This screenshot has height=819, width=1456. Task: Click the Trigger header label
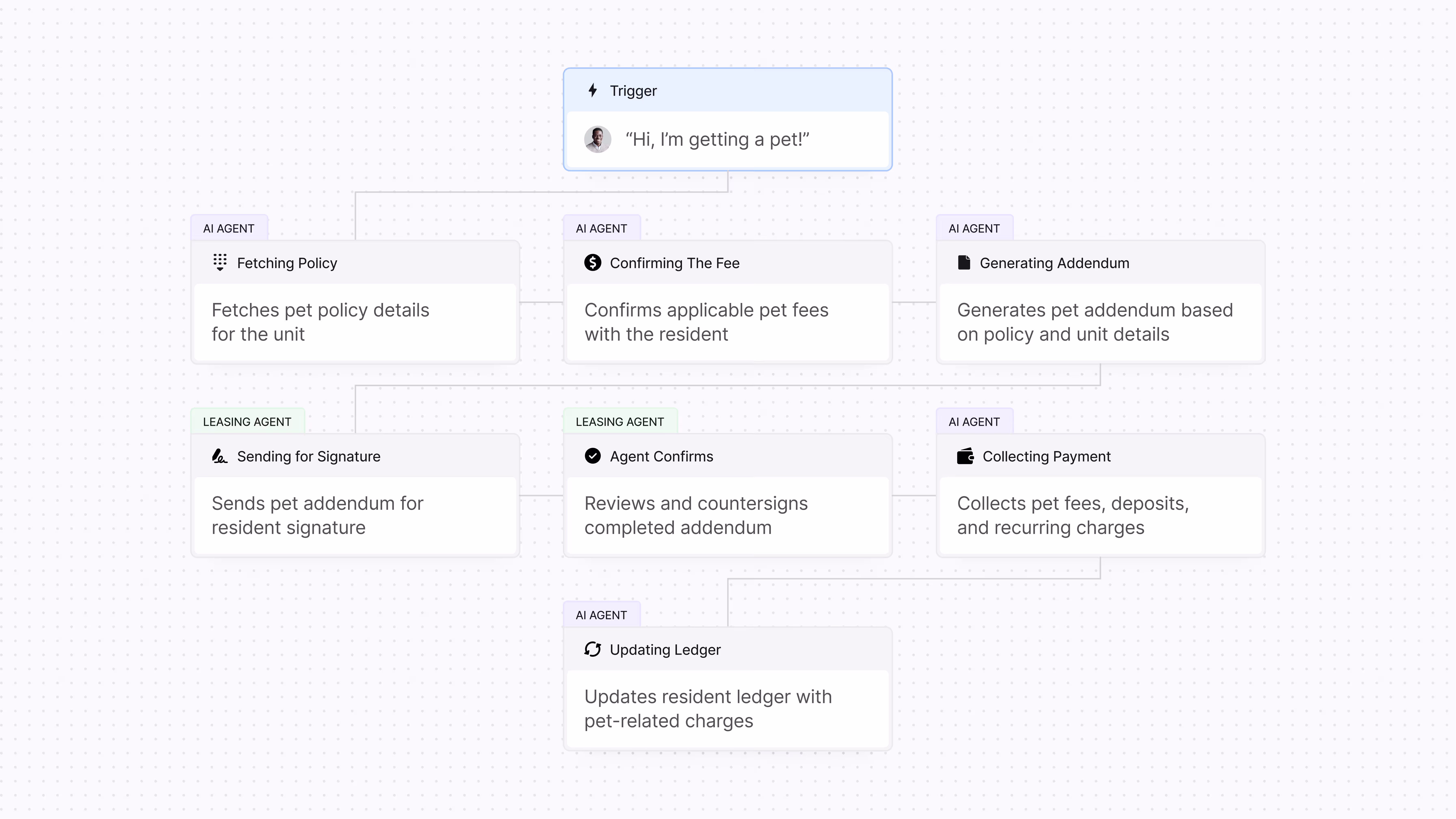click(633, 91)
